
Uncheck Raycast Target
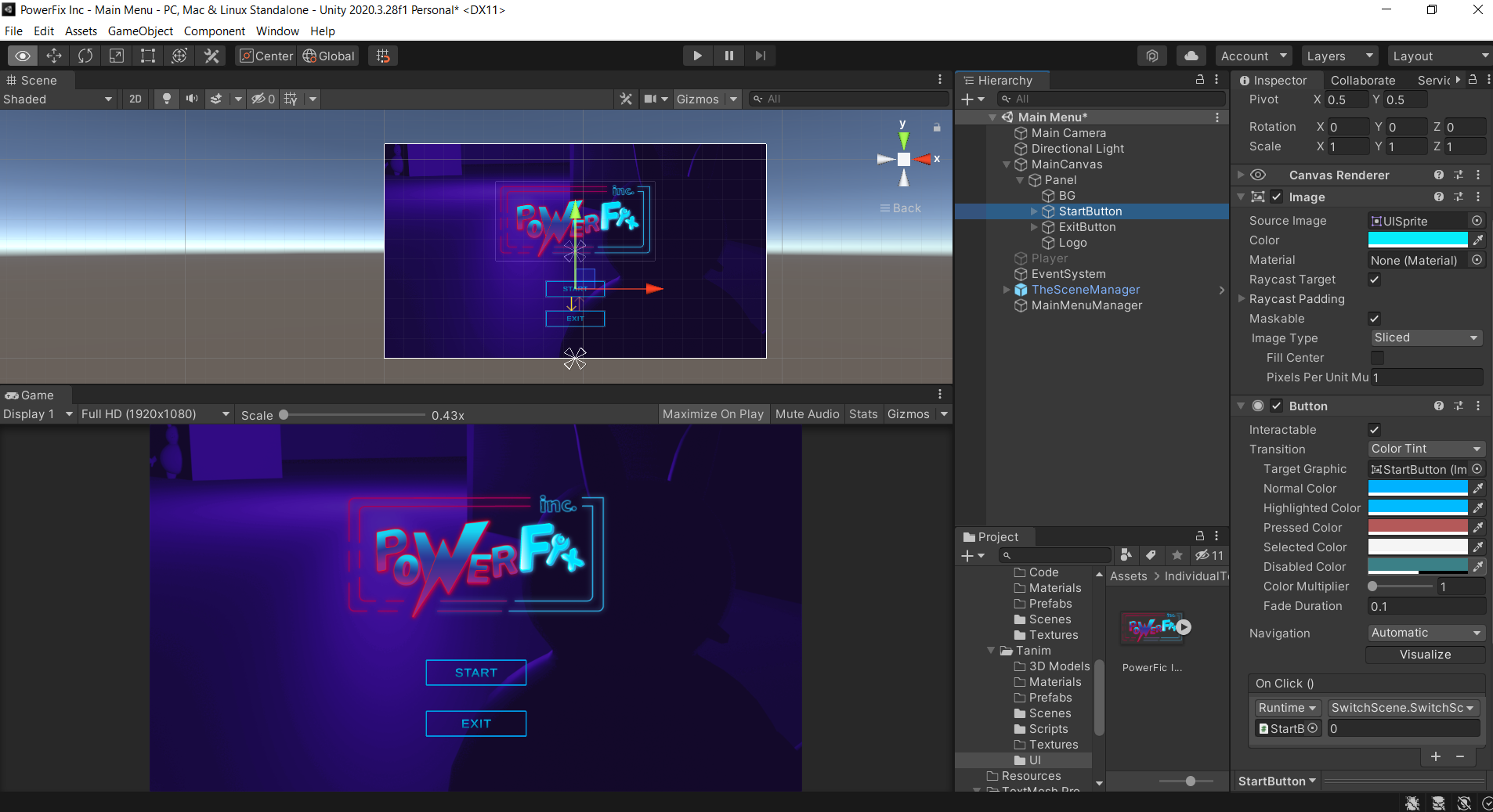pyautogui.click(x=1375, y=280)
